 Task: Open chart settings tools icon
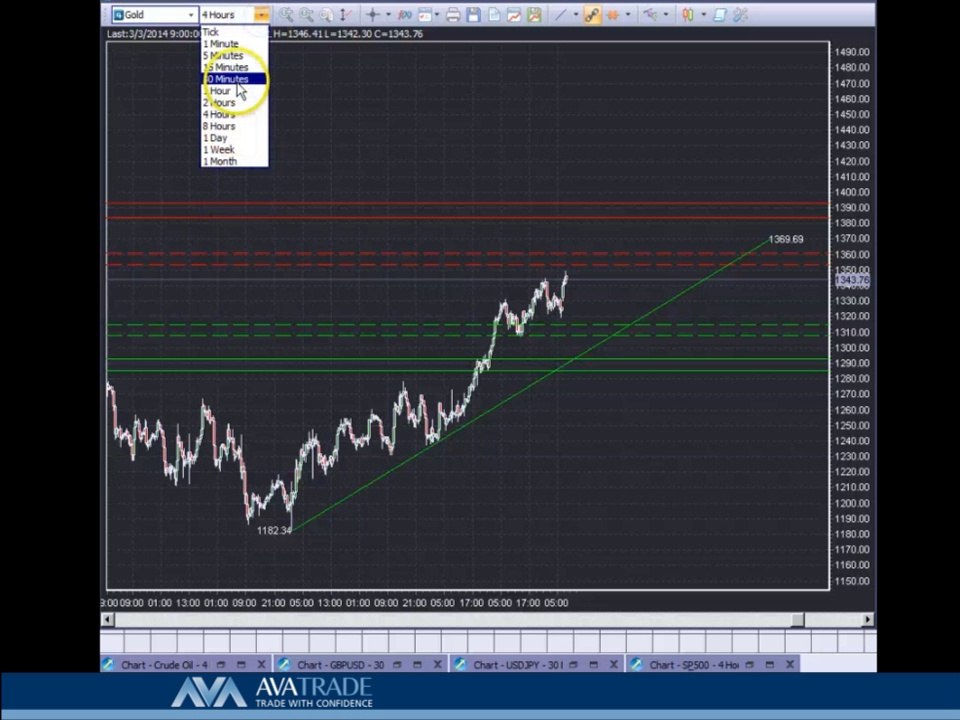741,15
